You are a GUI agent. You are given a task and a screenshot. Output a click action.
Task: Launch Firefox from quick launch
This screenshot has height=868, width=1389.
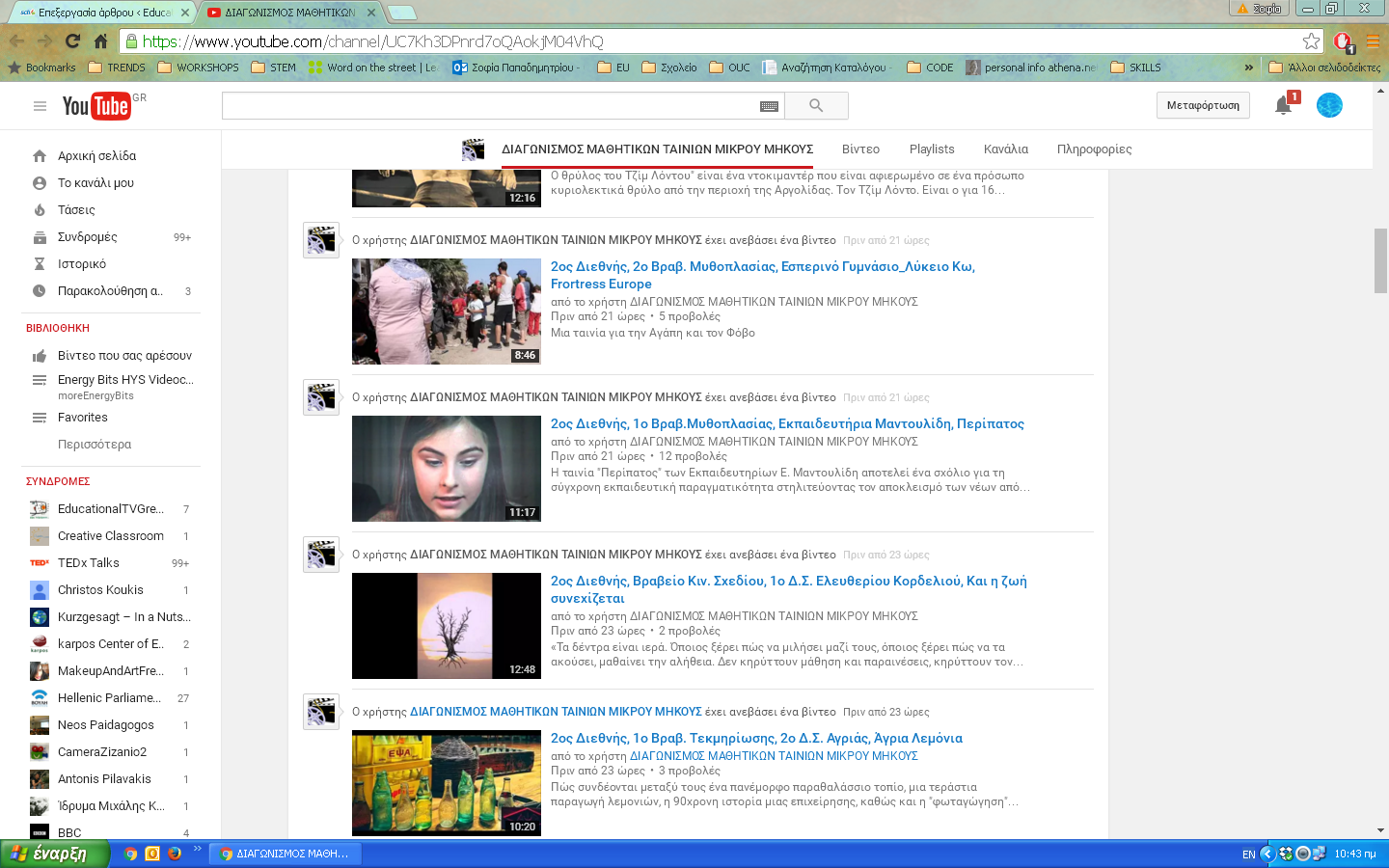174,854
